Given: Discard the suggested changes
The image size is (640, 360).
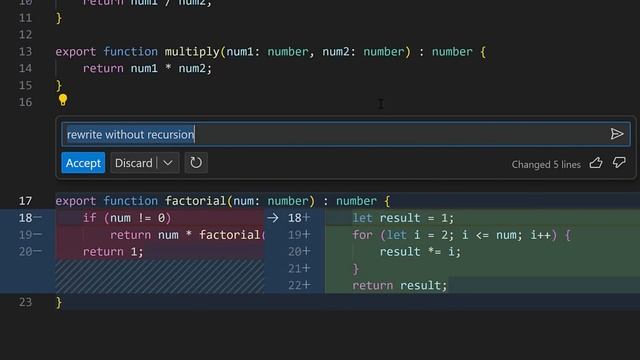Looking at the screenshot, I should point(133,163).
